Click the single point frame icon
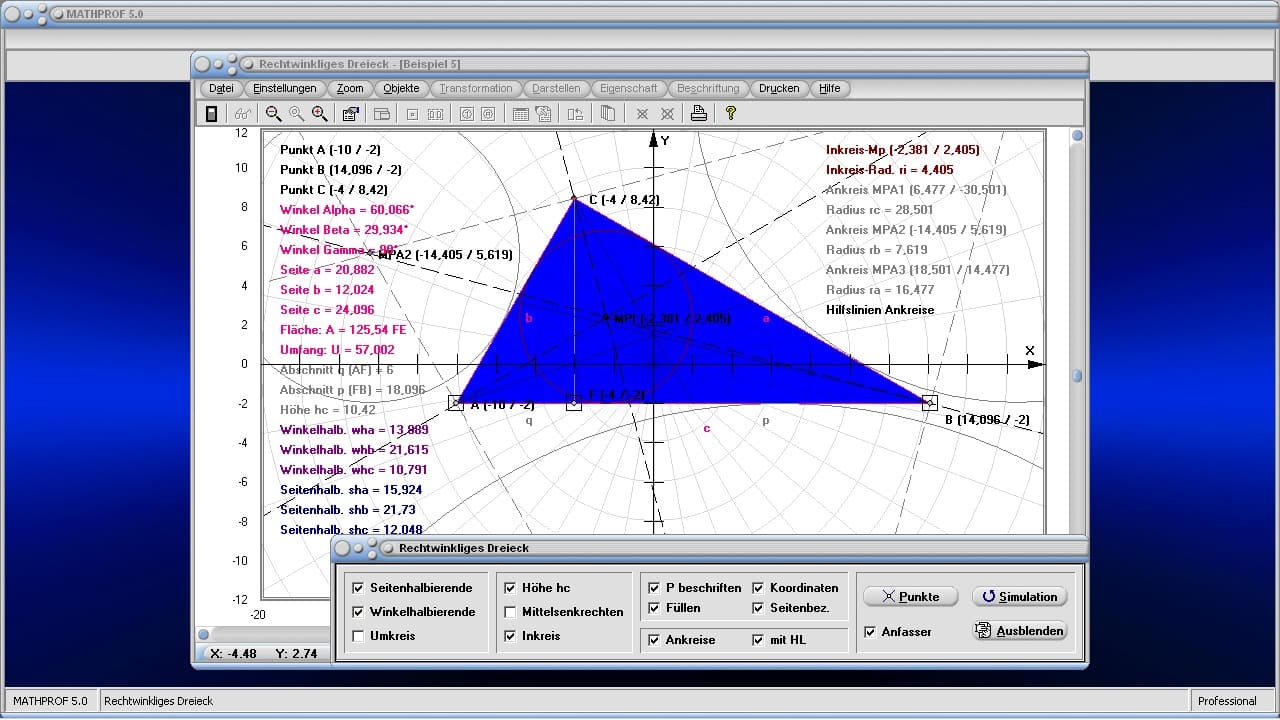The width and height of the screenshot is (1280, 720). click(412, 114)
